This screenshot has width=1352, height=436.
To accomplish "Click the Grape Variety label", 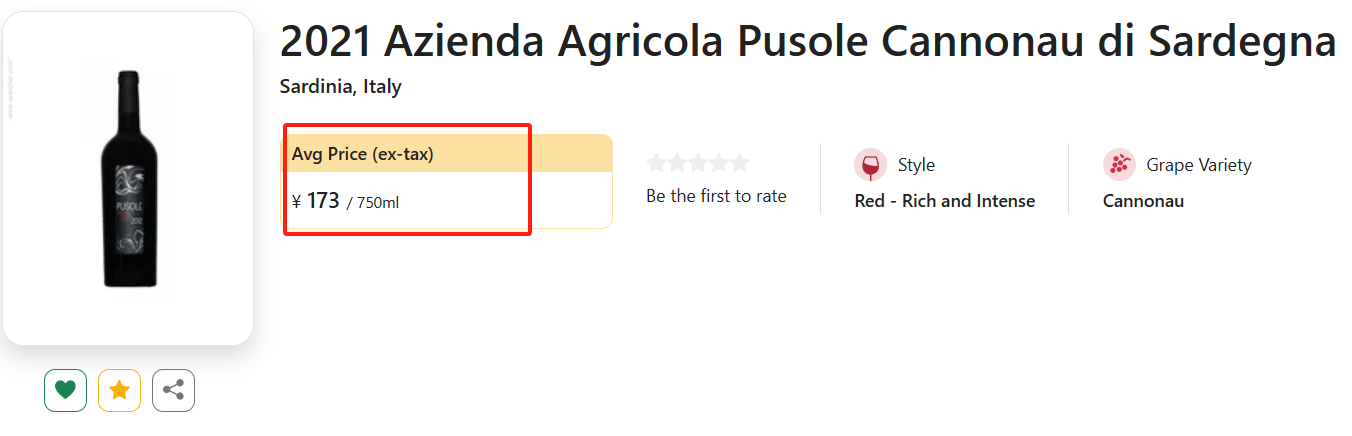I will 1198,165.
